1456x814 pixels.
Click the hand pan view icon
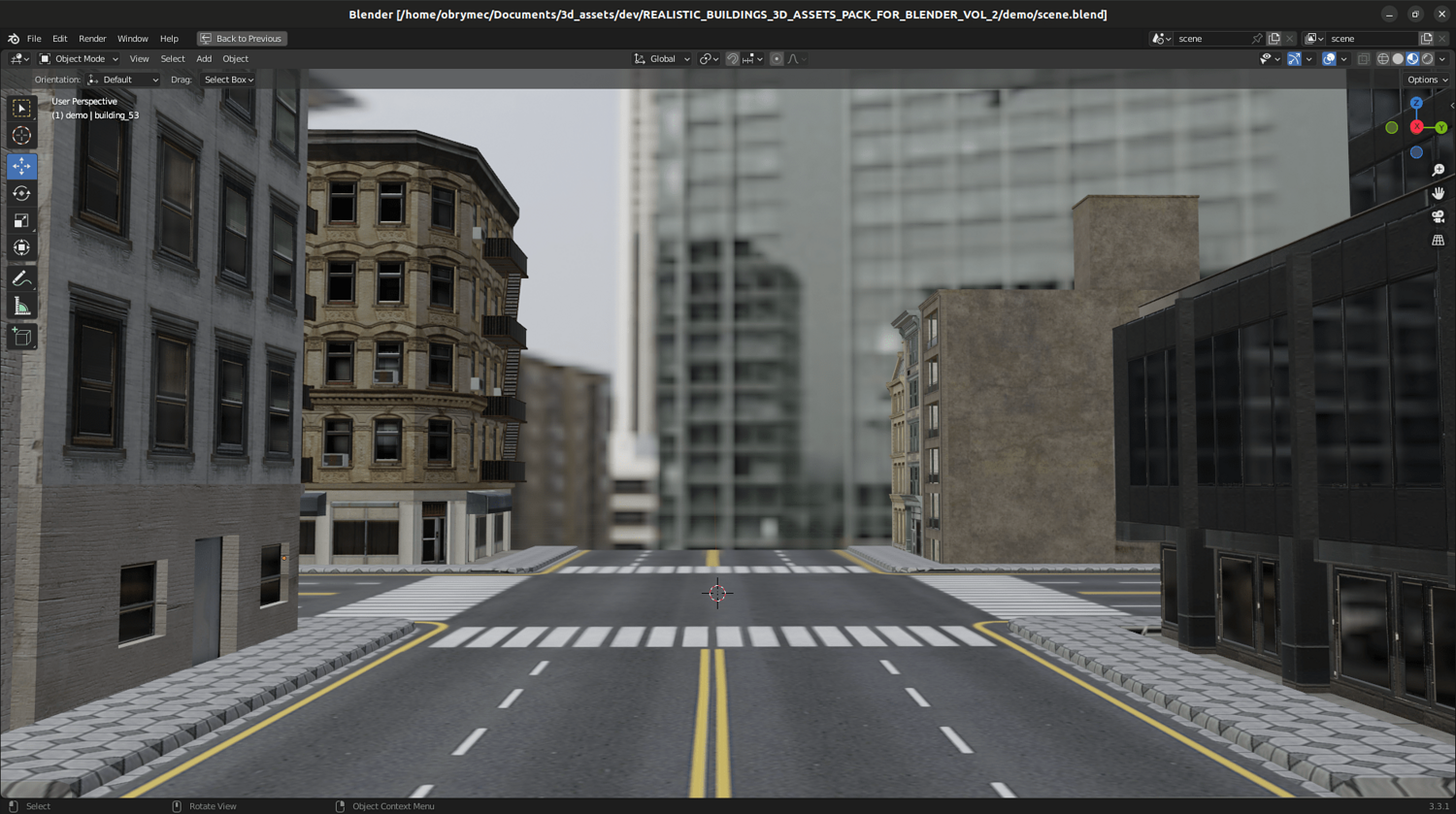[x=1439, y=193]
